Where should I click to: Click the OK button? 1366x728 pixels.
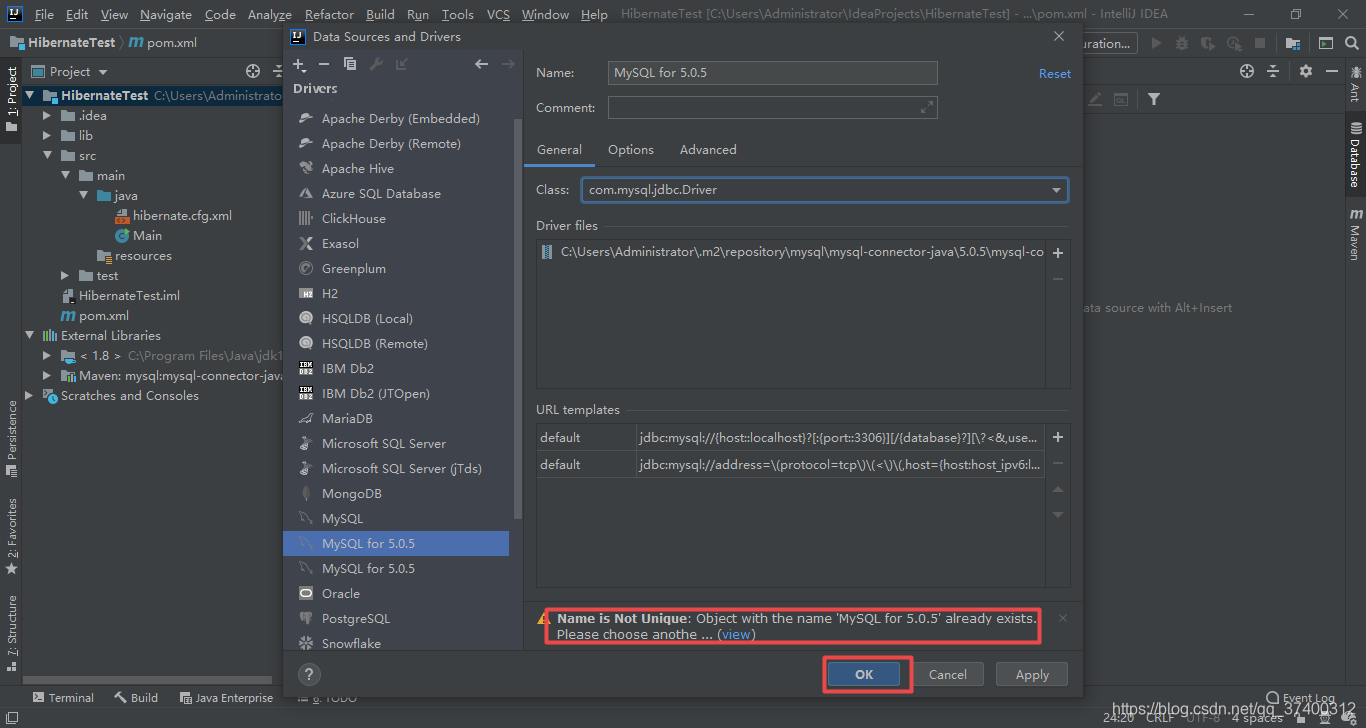[x=864, y=674]
